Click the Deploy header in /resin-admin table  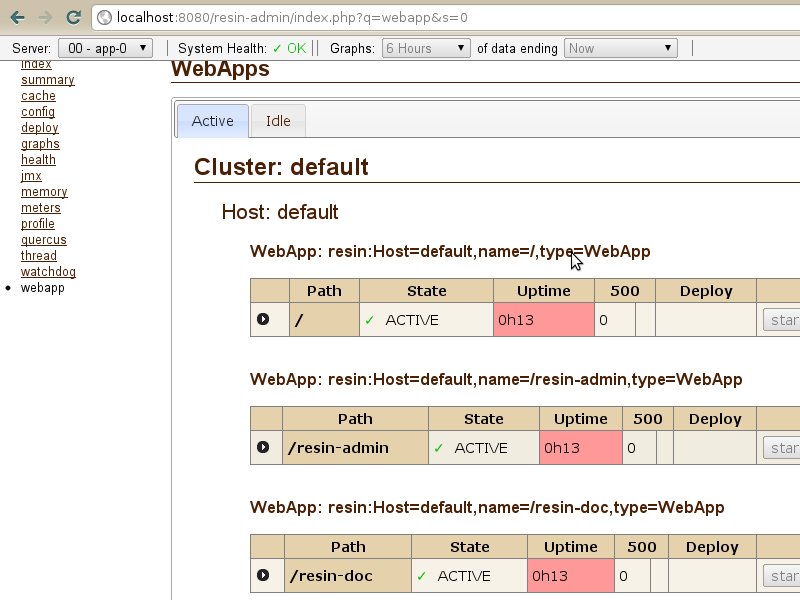(x=715, y=419)
